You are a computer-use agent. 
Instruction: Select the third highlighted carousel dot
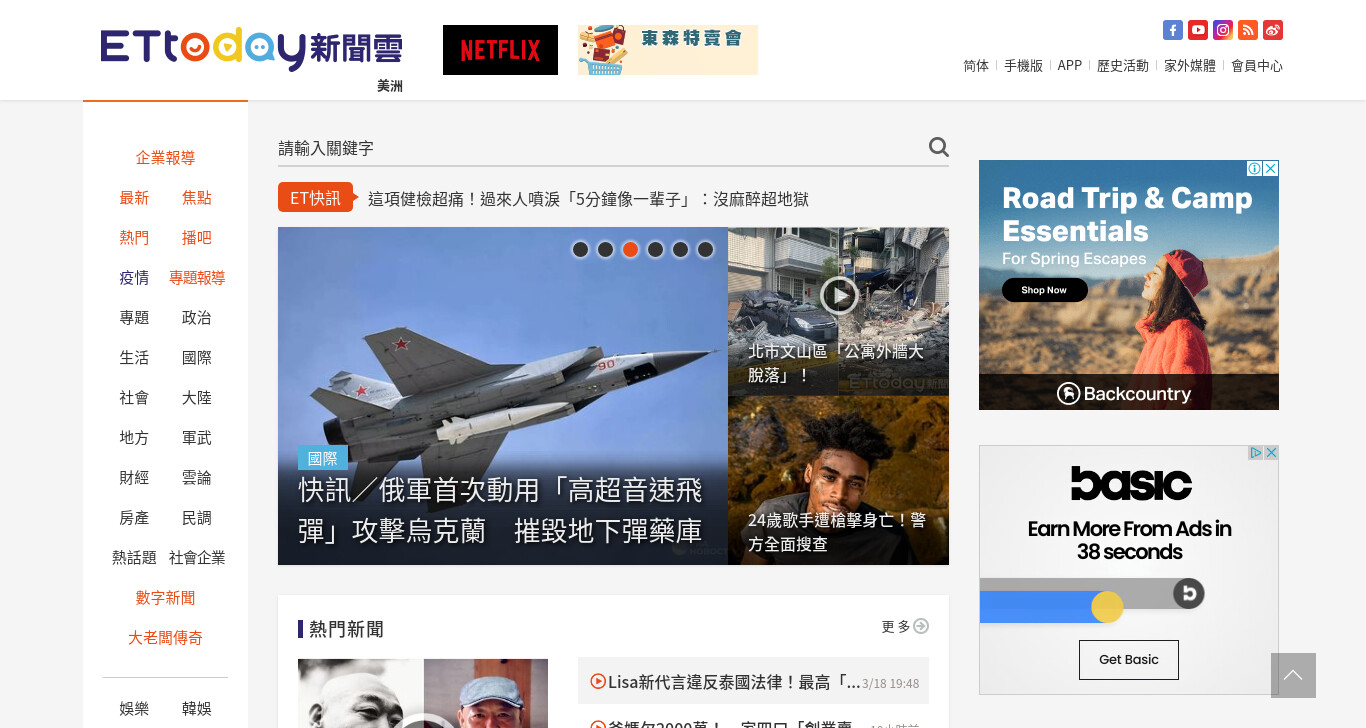coord(630,249)
